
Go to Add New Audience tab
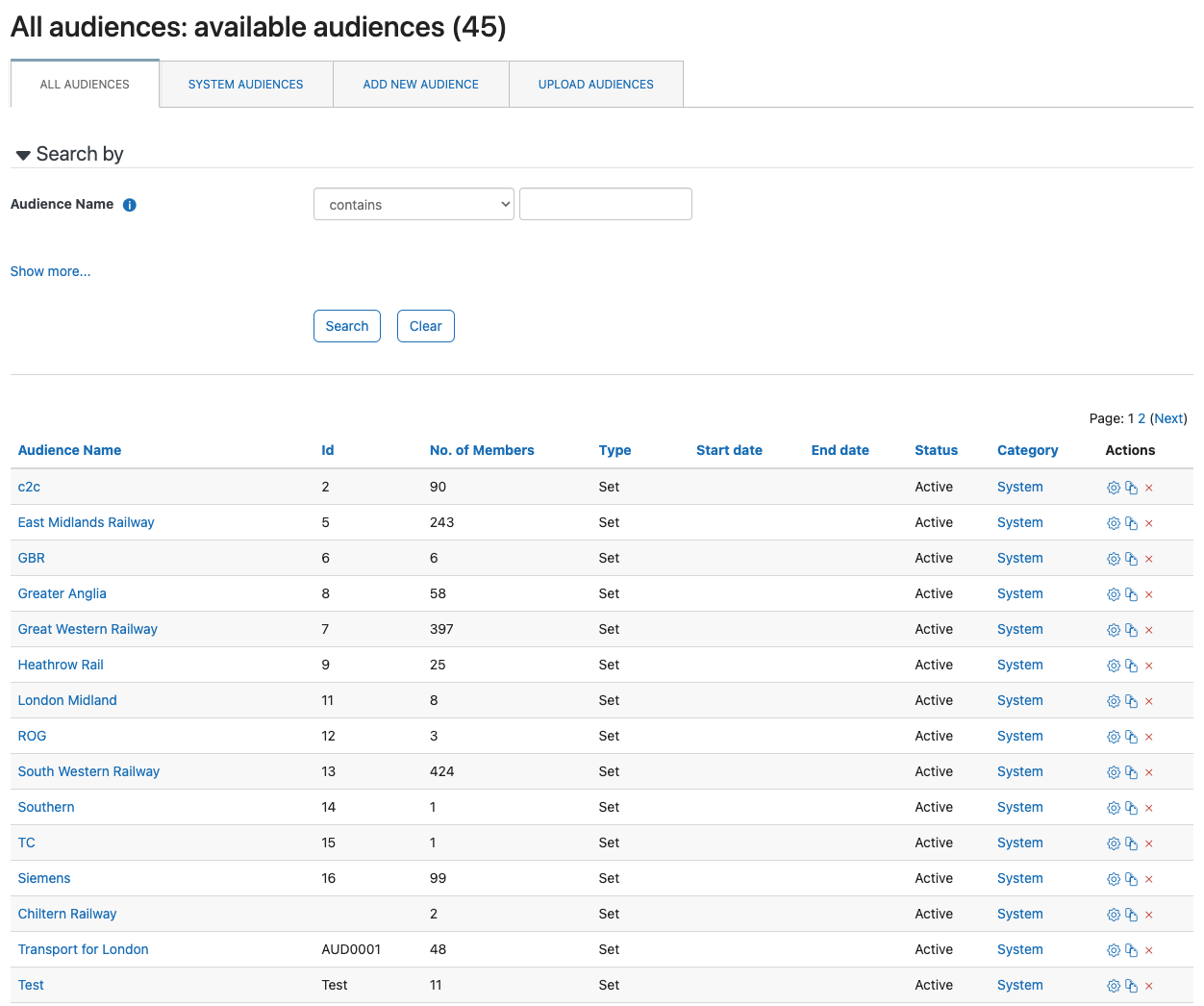click(421, 85)
